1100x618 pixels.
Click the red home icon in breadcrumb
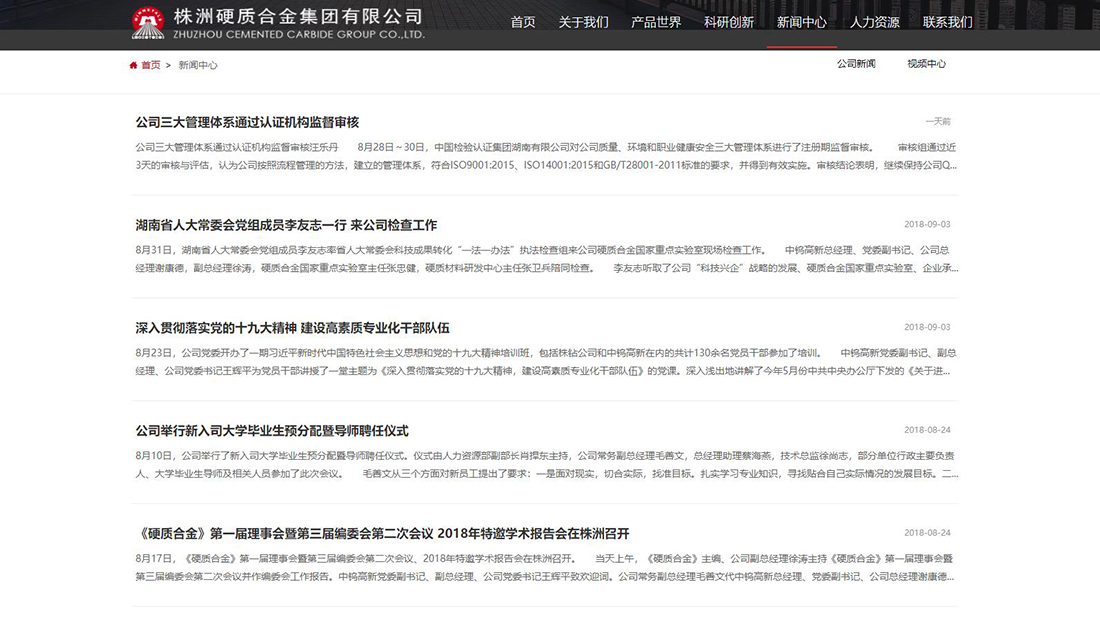(x=133, y=65)
